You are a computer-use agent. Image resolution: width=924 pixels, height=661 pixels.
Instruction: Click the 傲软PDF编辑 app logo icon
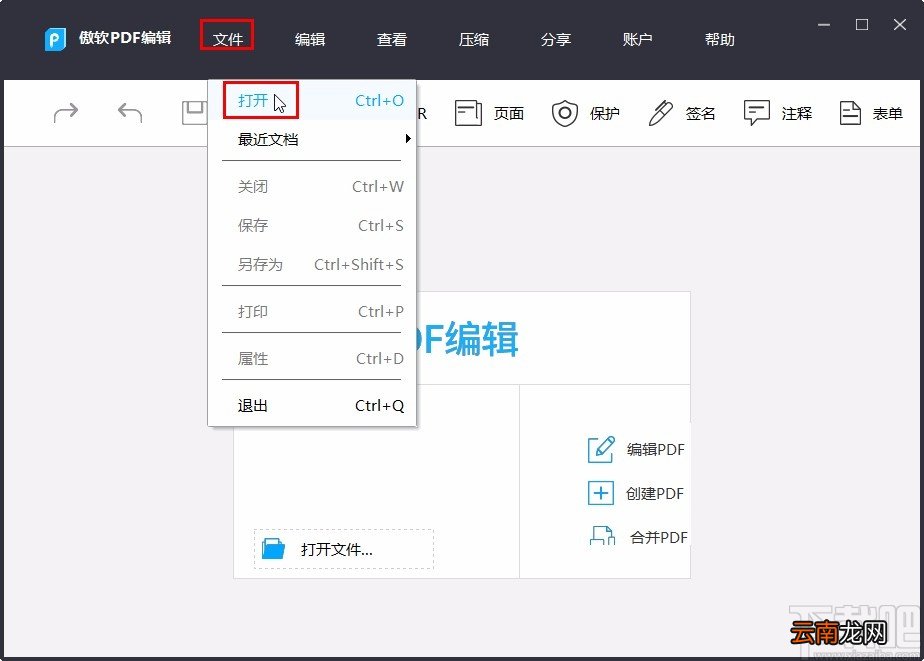tap(55, 39)
